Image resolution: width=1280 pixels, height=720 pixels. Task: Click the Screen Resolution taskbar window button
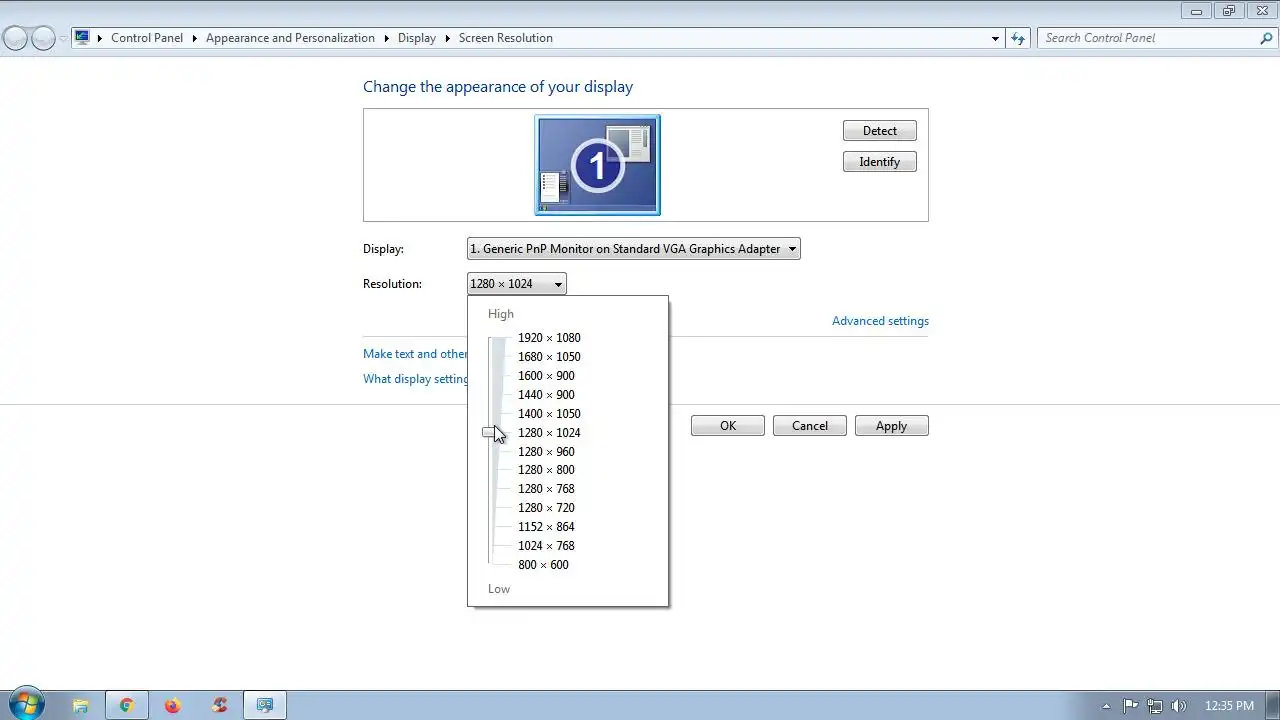pos(265,705)
